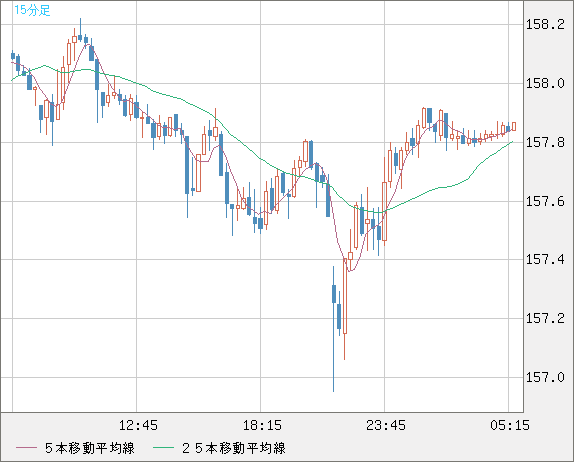Click the 158.2 price axis label

(545, 25)
